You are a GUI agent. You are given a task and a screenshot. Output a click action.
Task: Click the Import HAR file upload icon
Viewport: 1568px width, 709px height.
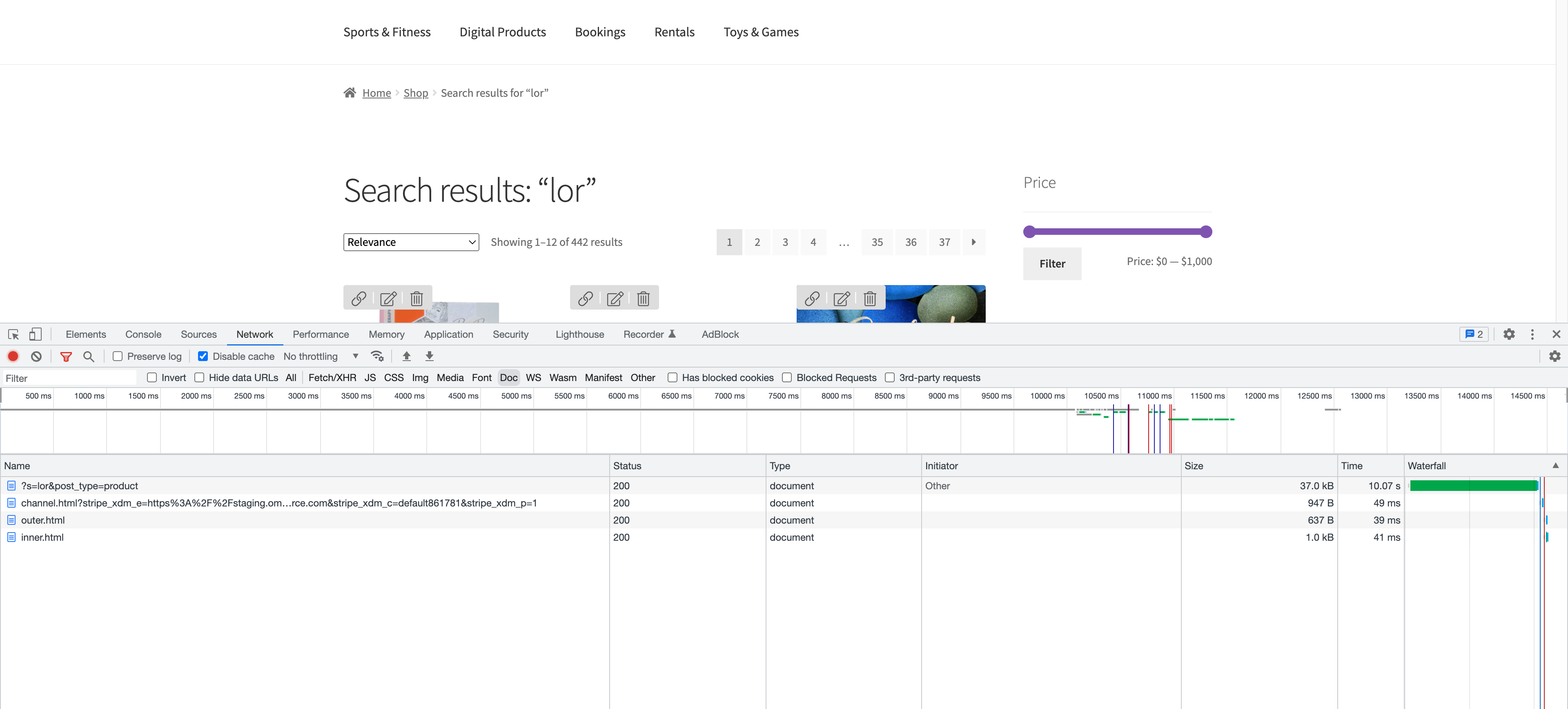407,356
